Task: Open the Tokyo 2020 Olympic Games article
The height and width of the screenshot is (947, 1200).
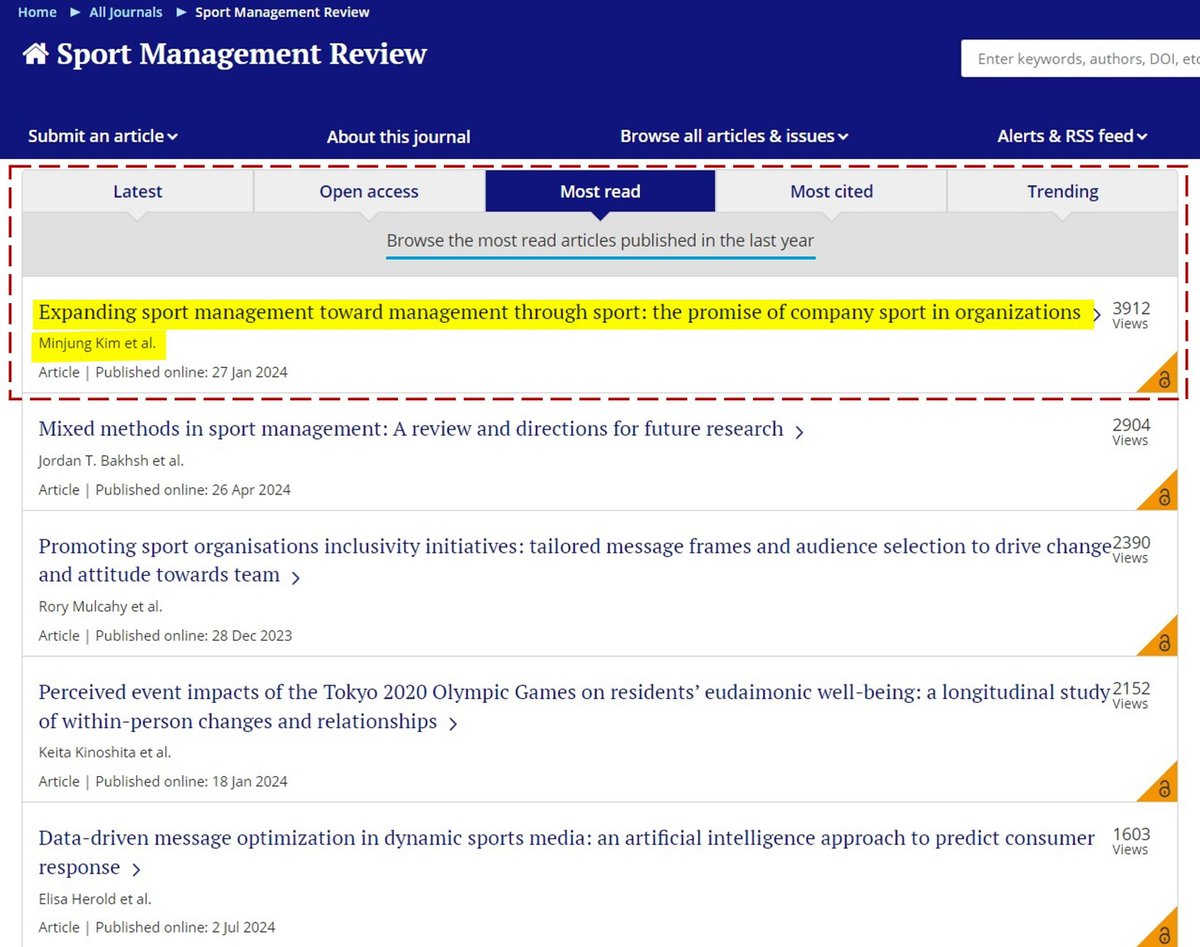Action: [x=574, y=706]
